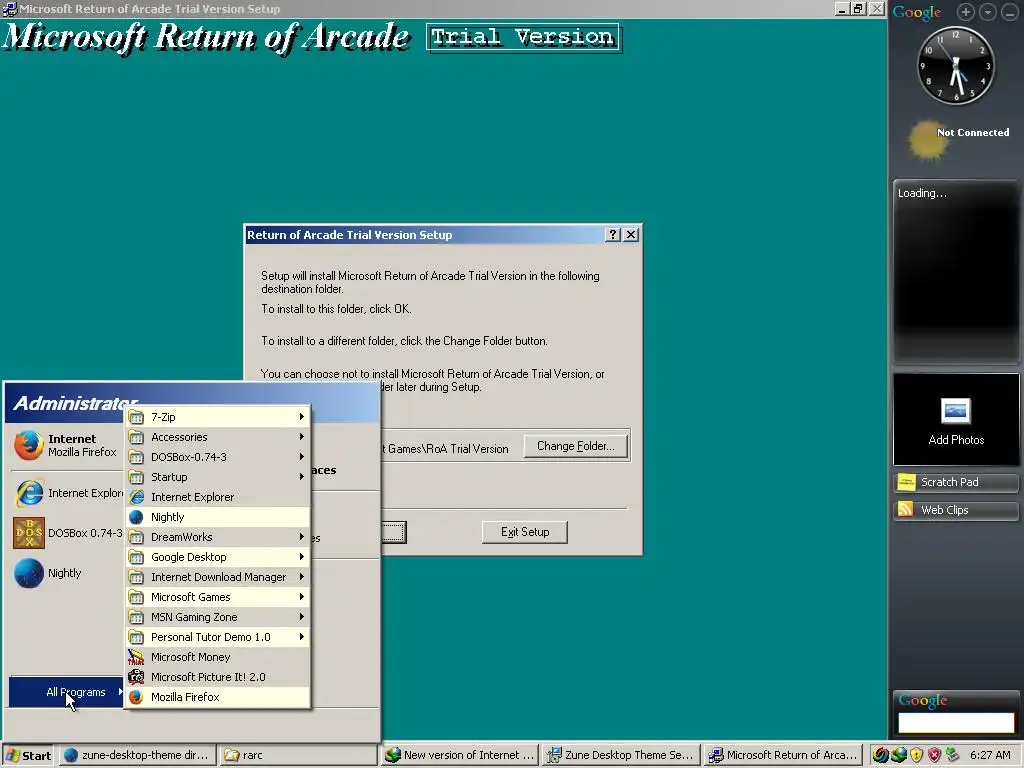Click the yellow security shield tray icon

(917, 755)
